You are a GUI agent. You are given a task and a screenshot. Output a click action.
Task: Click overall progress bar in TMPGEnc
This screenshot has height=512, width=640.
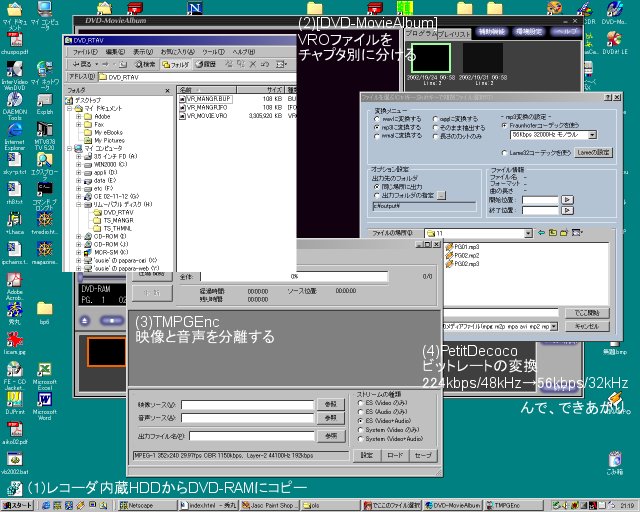(x=294, y=276)
